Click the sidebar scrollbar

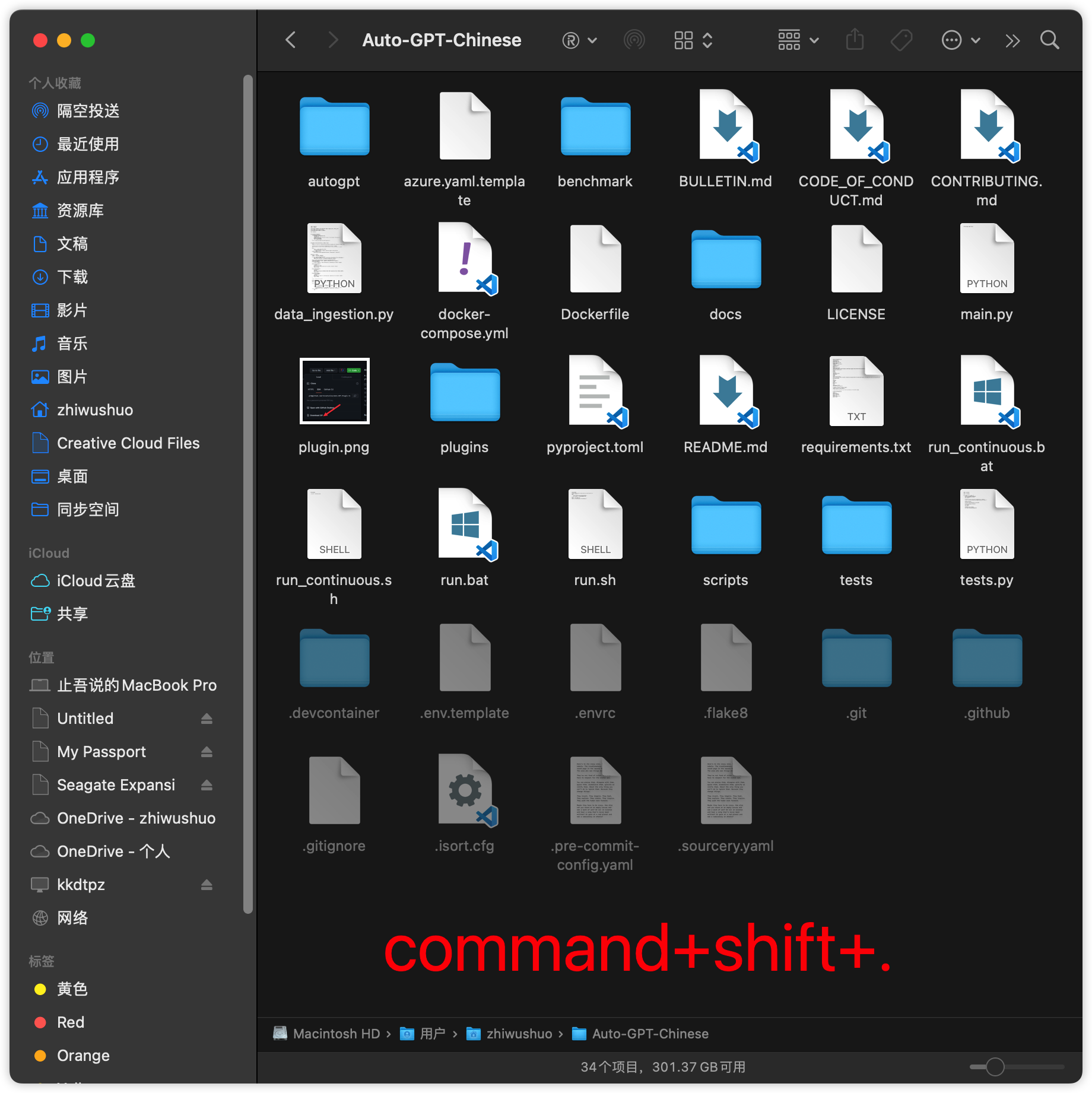click(248, 494)
